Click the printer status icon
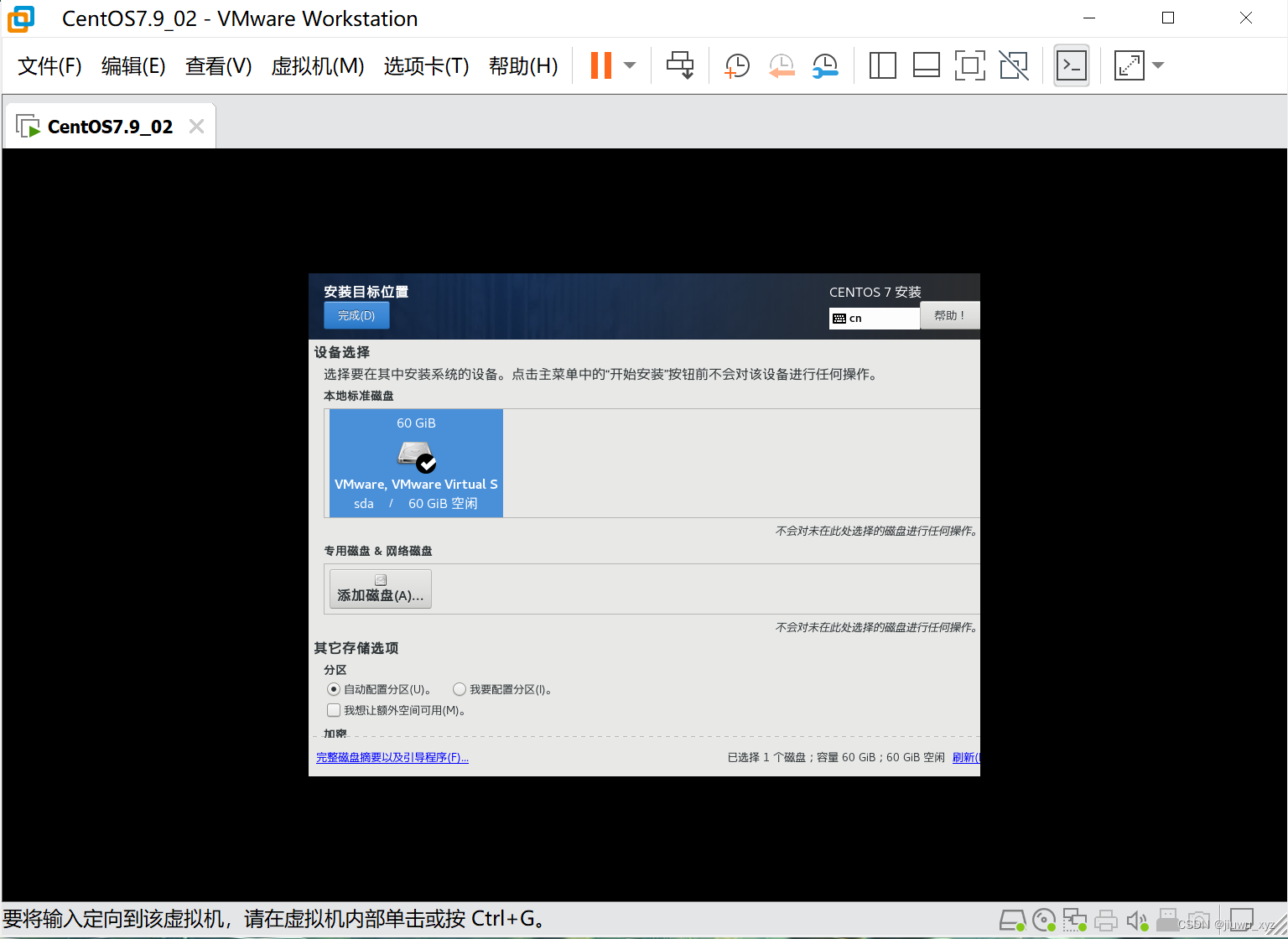Screen dimensions: 1288x939 1106,921
